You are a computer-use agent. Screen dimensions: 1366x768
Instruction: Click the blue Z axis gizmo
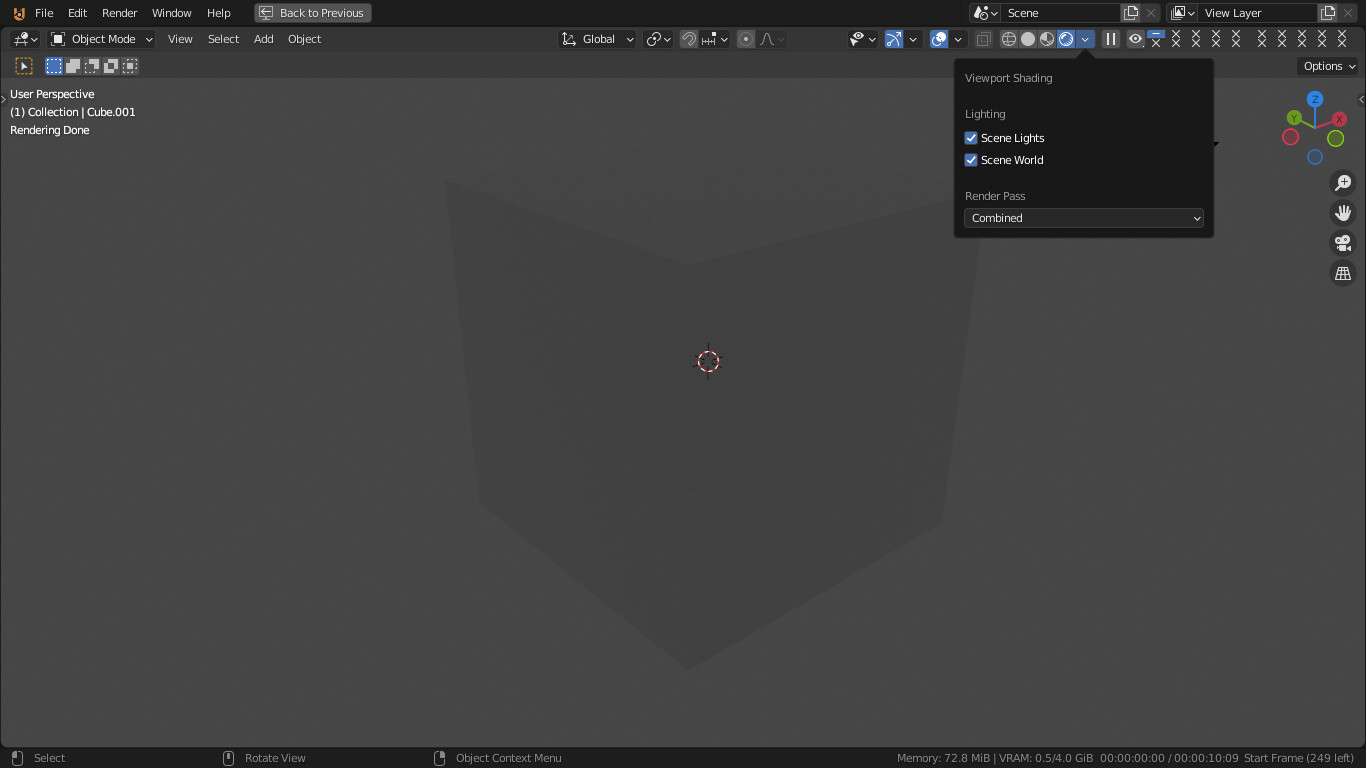point(1315,99)
